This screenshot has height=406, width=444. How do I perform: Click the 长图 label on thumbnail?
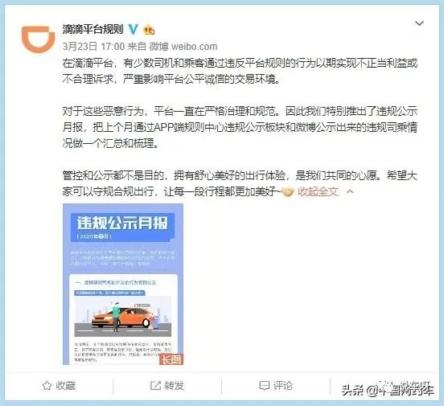pyautogui.click(x=171, y=359)
